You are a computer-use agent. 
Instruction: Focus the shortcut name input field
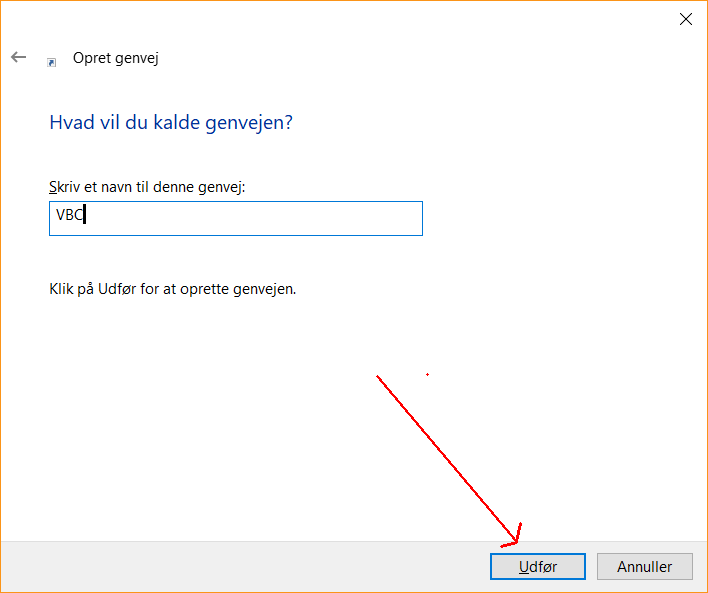[x=236, y=219]
